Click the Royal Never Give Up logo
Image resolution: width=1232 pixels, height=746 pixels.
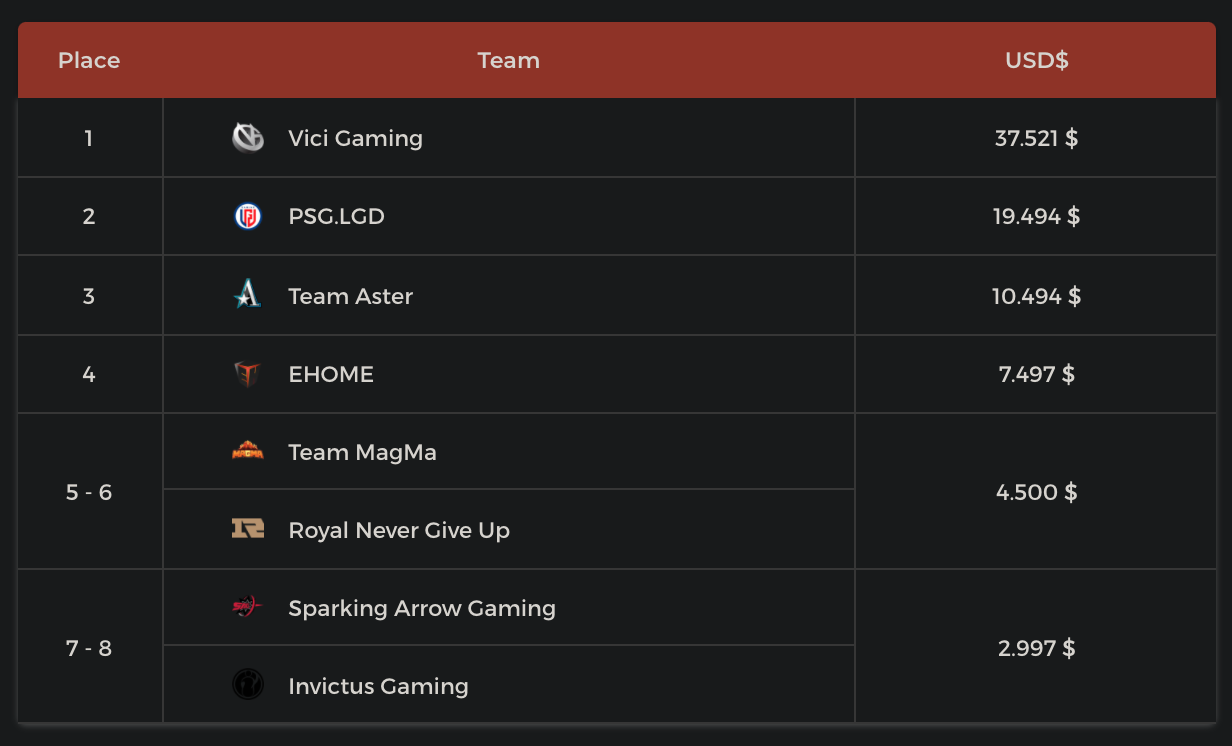tap(248, 530)
